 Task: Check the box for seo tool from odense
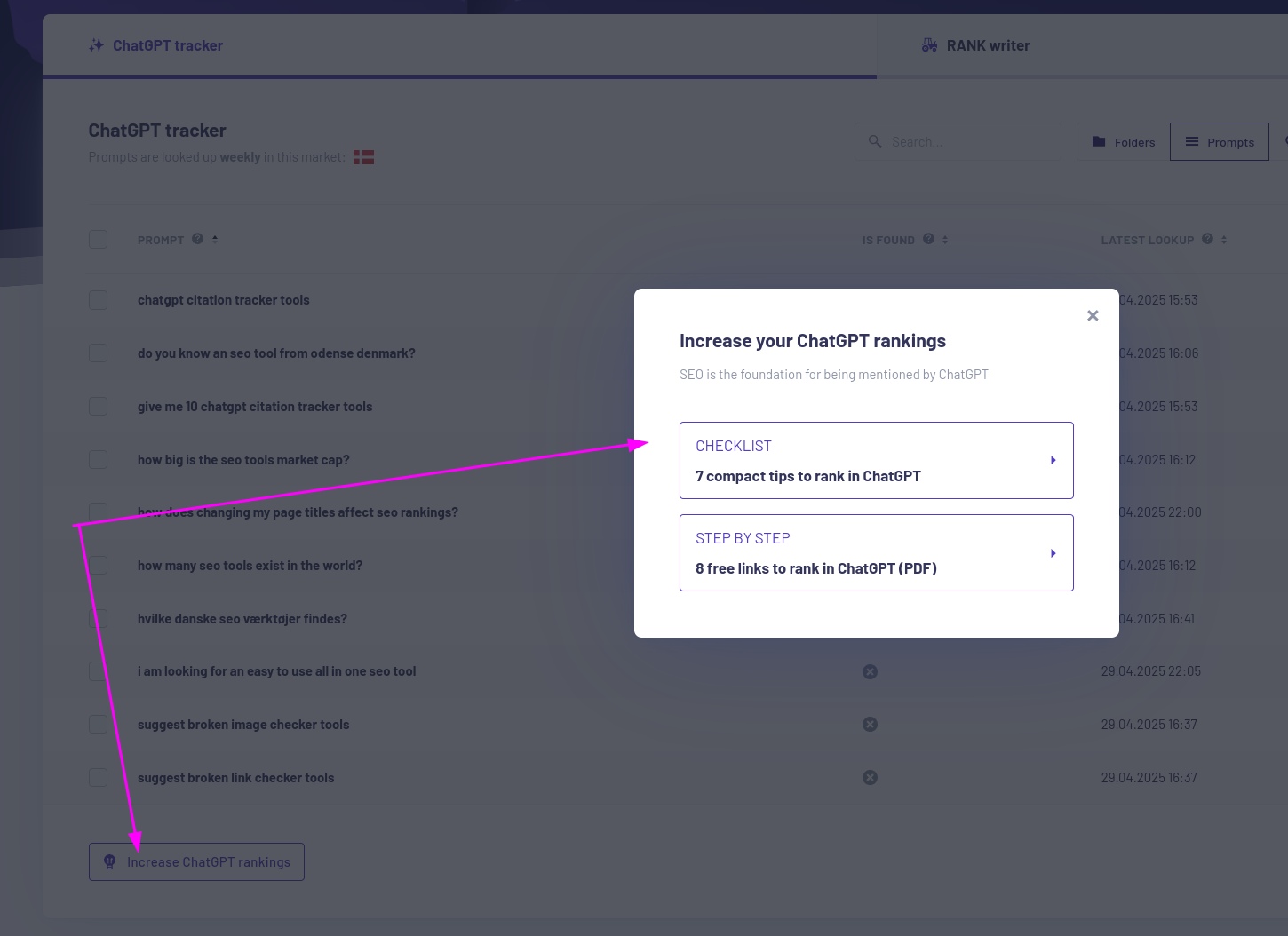pyautogui.click(x=98, y=353)
